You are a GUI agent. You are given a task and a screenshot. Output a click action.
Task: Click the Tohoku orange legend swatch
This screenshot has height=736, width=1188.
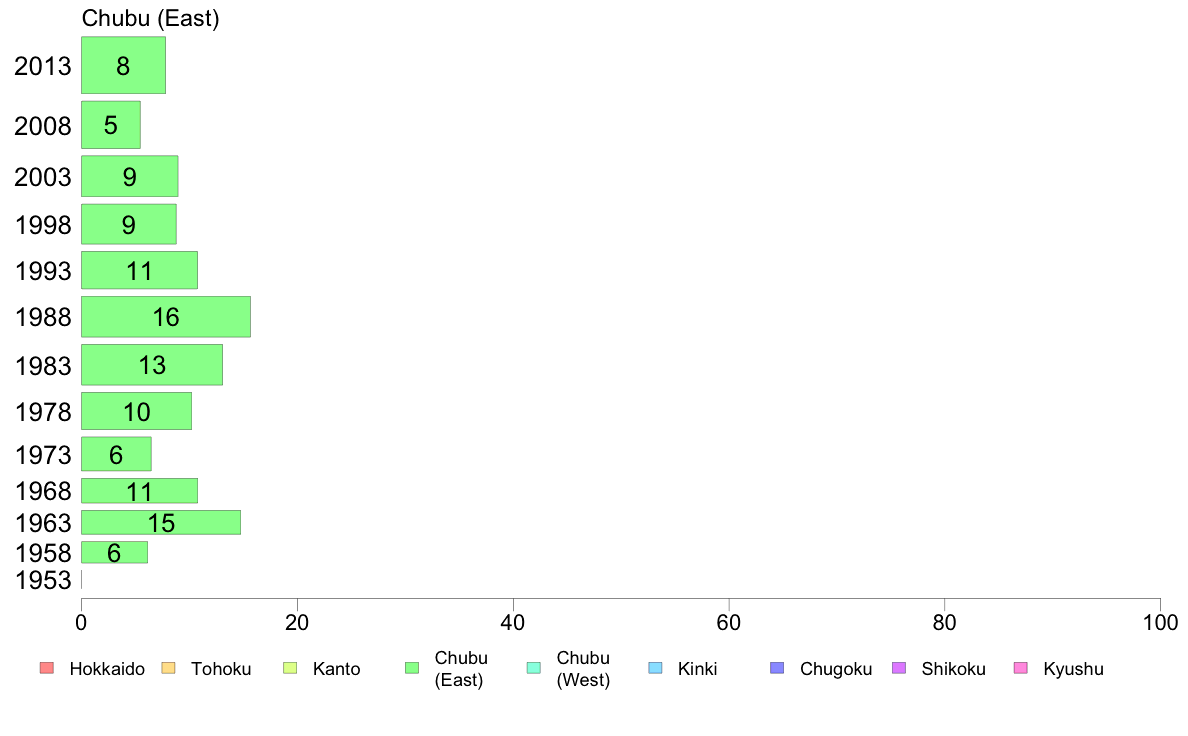coord(168,668)
